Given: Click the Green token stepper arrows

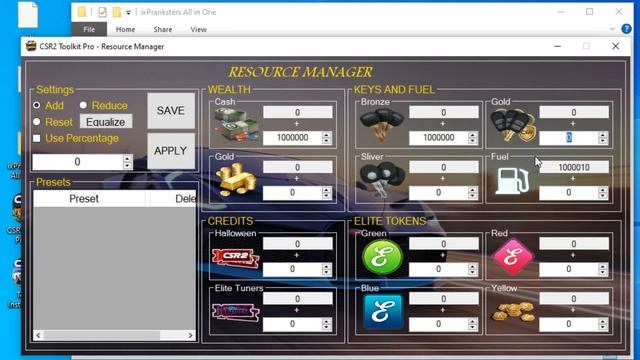Looking at the screenshot, I should point(472,269).
